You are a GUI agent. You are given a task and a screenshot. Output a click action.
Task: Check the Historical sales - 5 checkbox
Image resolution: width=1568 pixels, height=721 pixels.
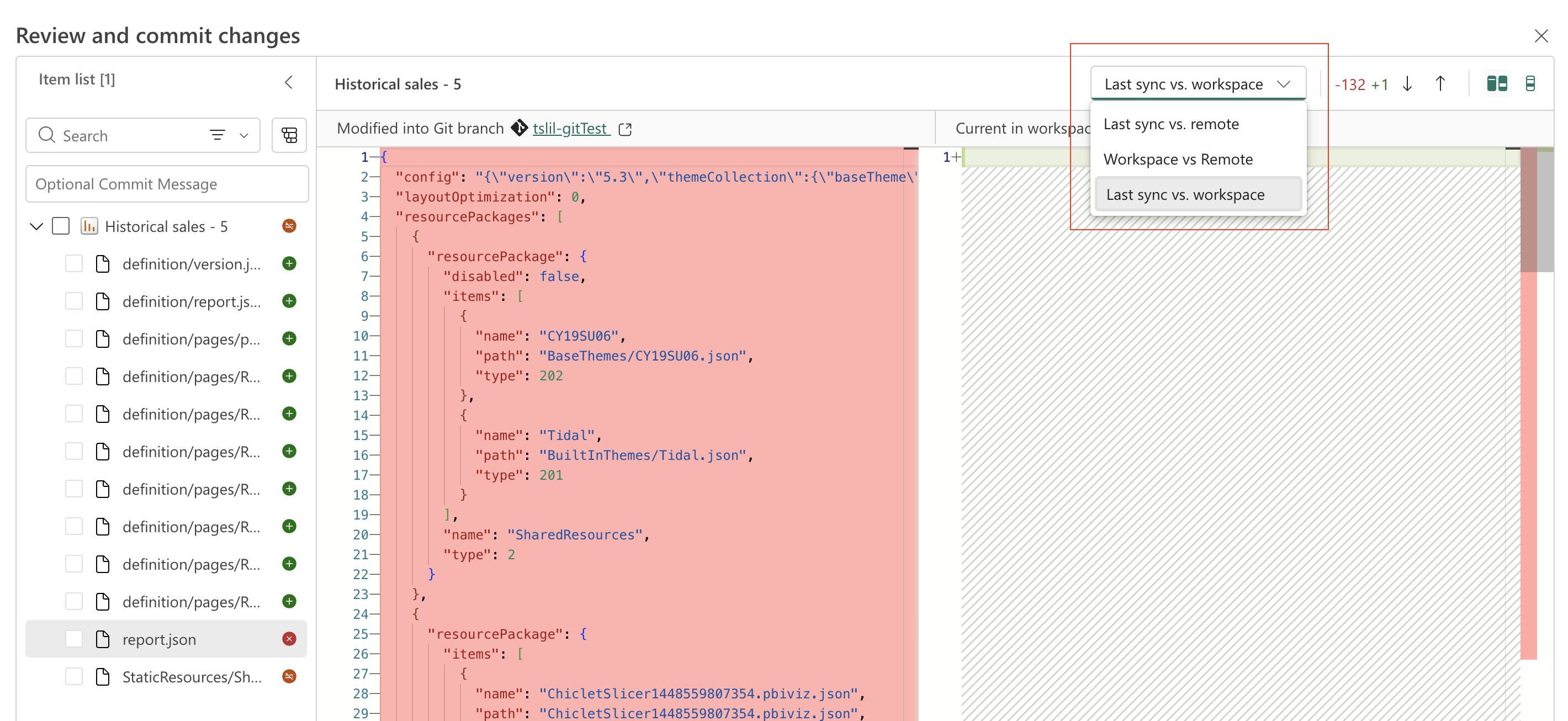point(61,226)
